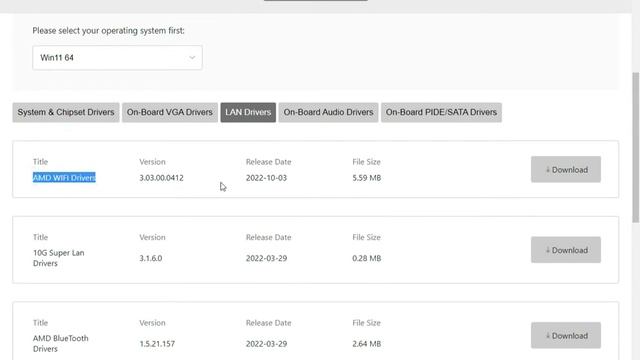Click release date of AMD BlueTooth Drivers
Image resolution: width=640 pixels, height=360 pixels.
pos(266,344)
